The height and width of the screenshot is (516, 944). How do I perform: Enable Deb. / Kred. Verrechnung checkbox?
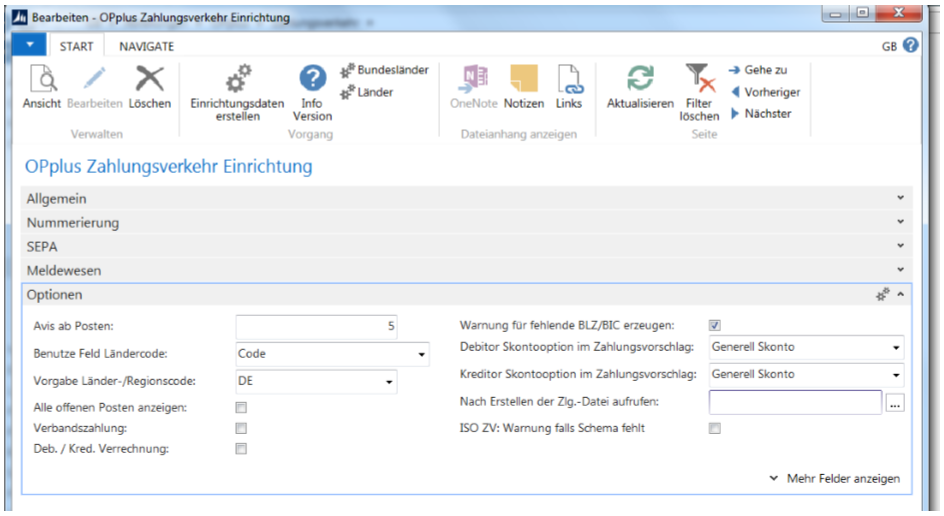[241, 449]
